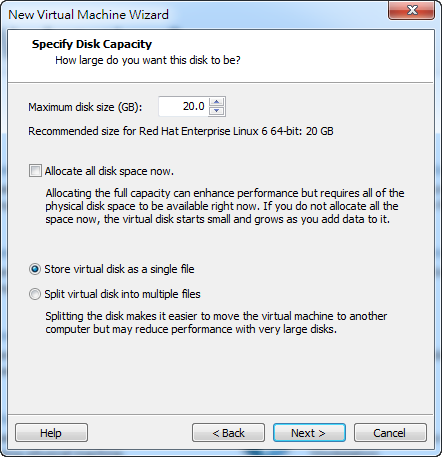Click the 'Split virtual disk into multiple files' label
Image resolution: width=442 pixels, height=457 pixels.
point(122,294)
